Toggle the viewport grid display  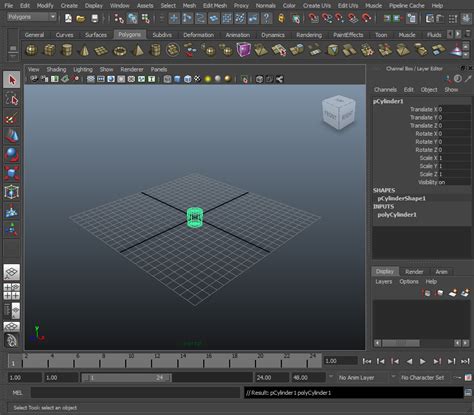click(91, 79)
